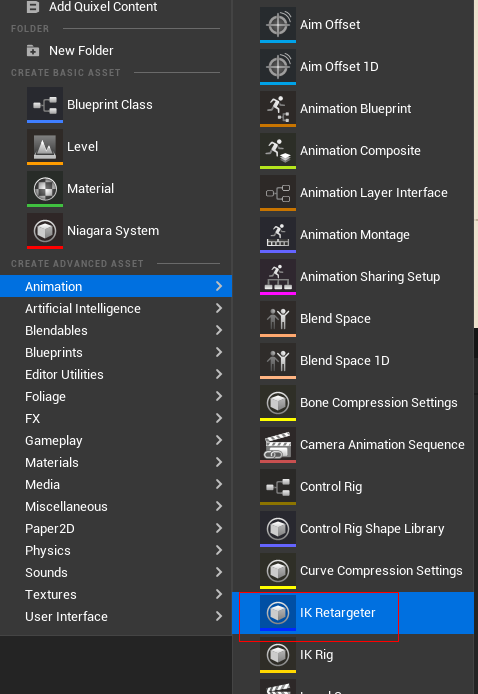Click the IK Retargeter icon

[x=278, y=613]
